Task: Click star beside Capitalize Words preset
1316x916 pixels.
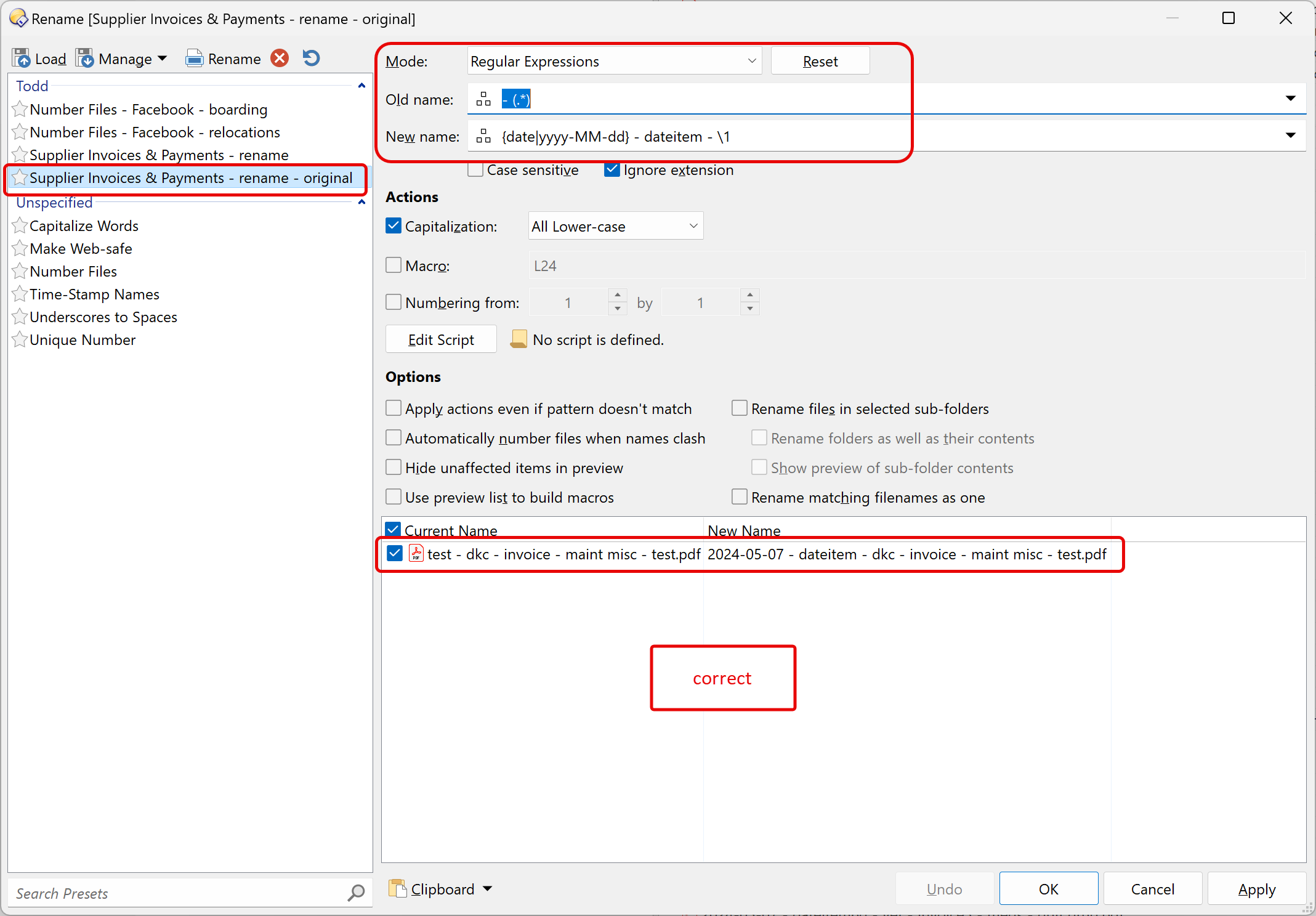Action: (20, 226)
